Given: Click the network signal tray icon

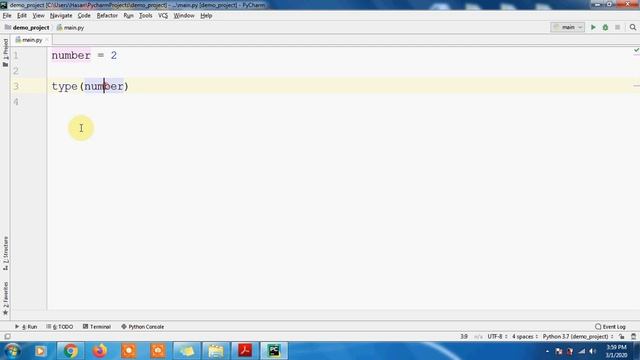Looking at the screenshot, I should [x=582, y=351].
